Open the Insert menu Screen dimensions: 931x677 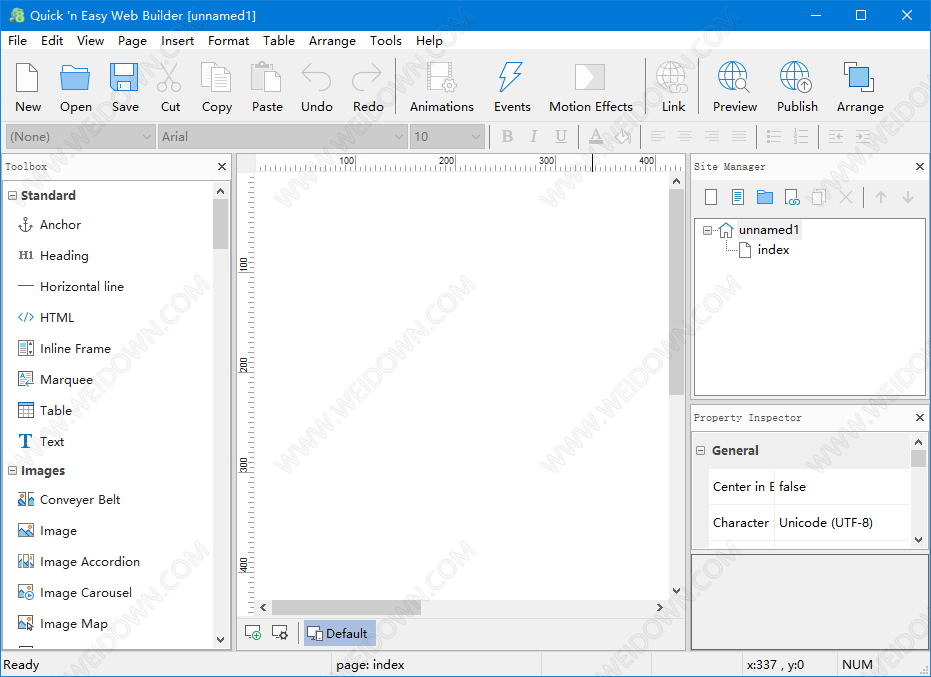tap(177, 41)
